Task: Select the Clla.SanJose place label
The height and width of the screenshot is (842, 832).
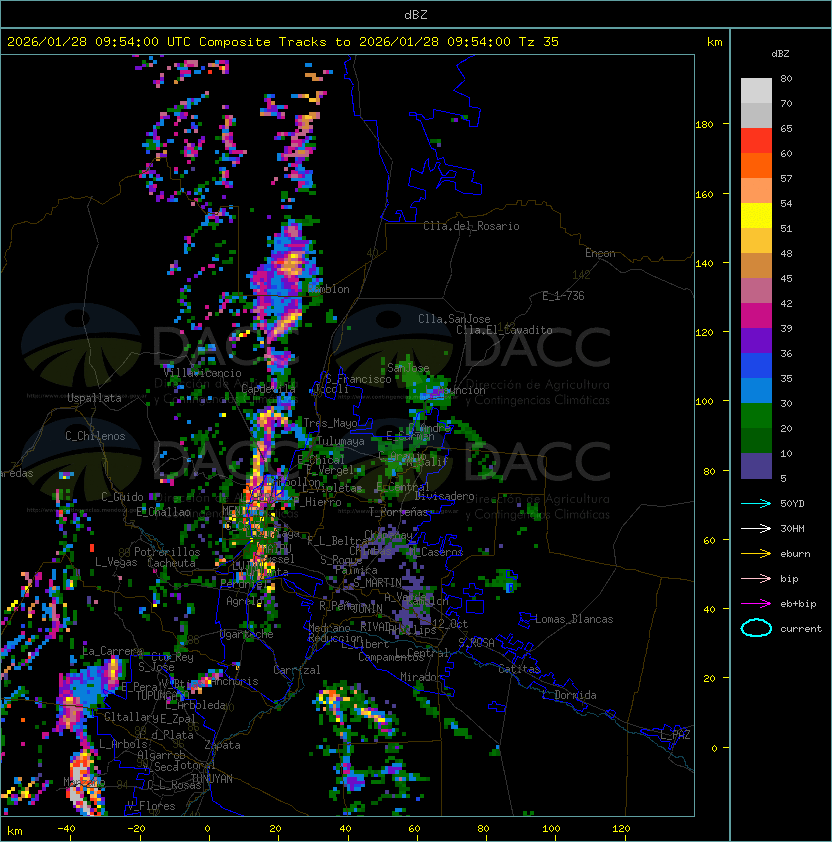Action: (x=454, y=319)
